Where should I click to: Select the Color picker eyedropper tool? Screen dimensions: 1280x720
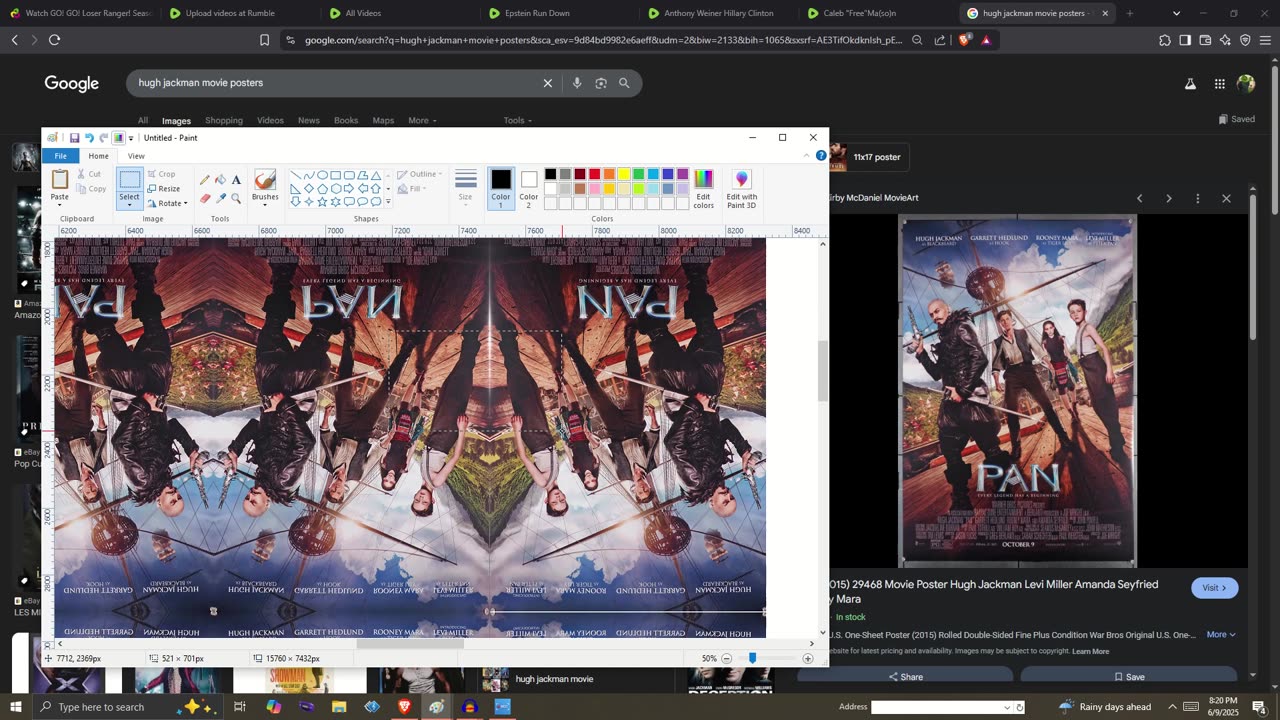click(x=220, y=198)
